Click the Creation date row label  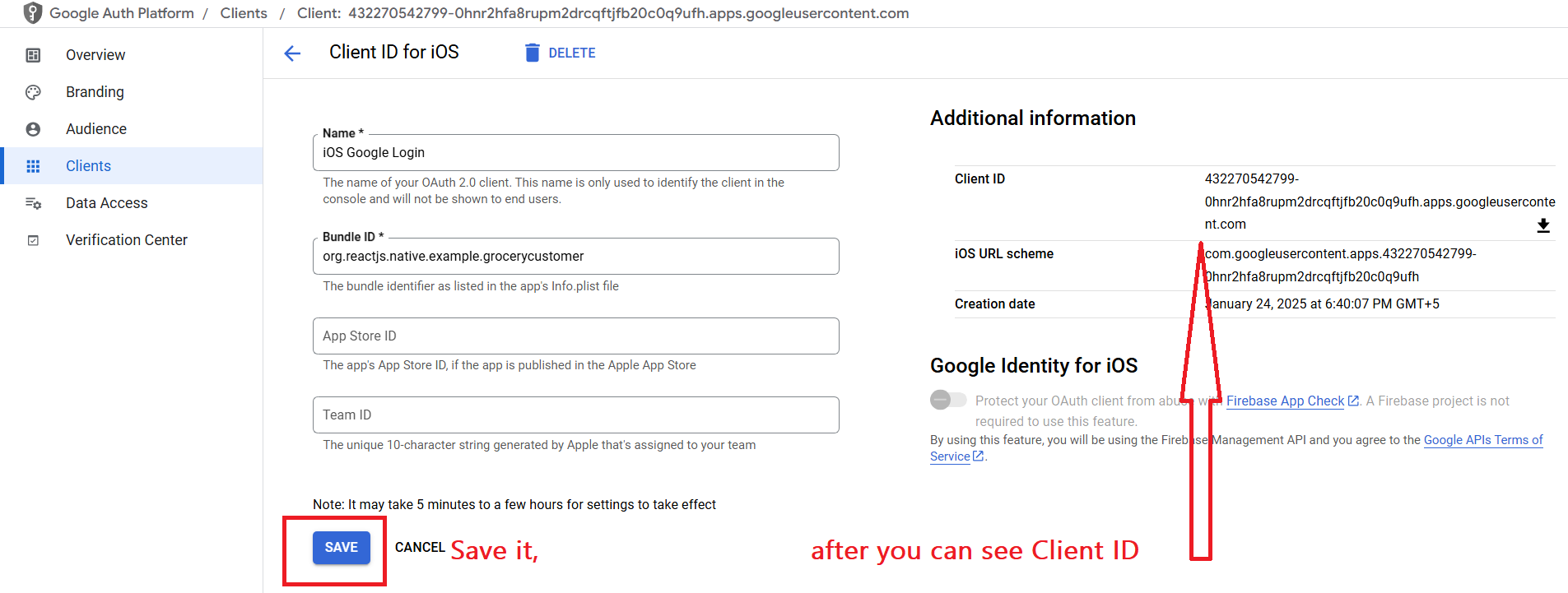[x=995, y=304]
